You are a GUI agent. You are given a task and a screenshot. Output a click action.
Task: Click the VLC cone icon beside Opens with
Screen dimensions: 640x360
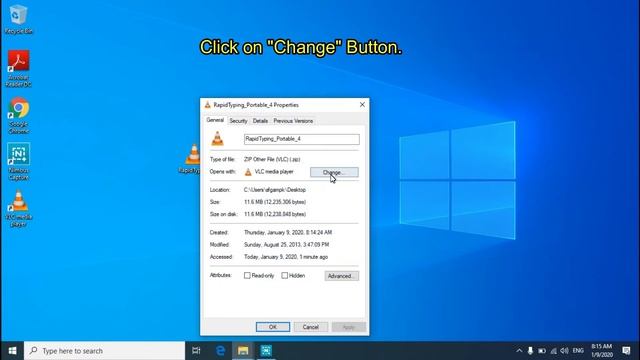pos(248,172)
